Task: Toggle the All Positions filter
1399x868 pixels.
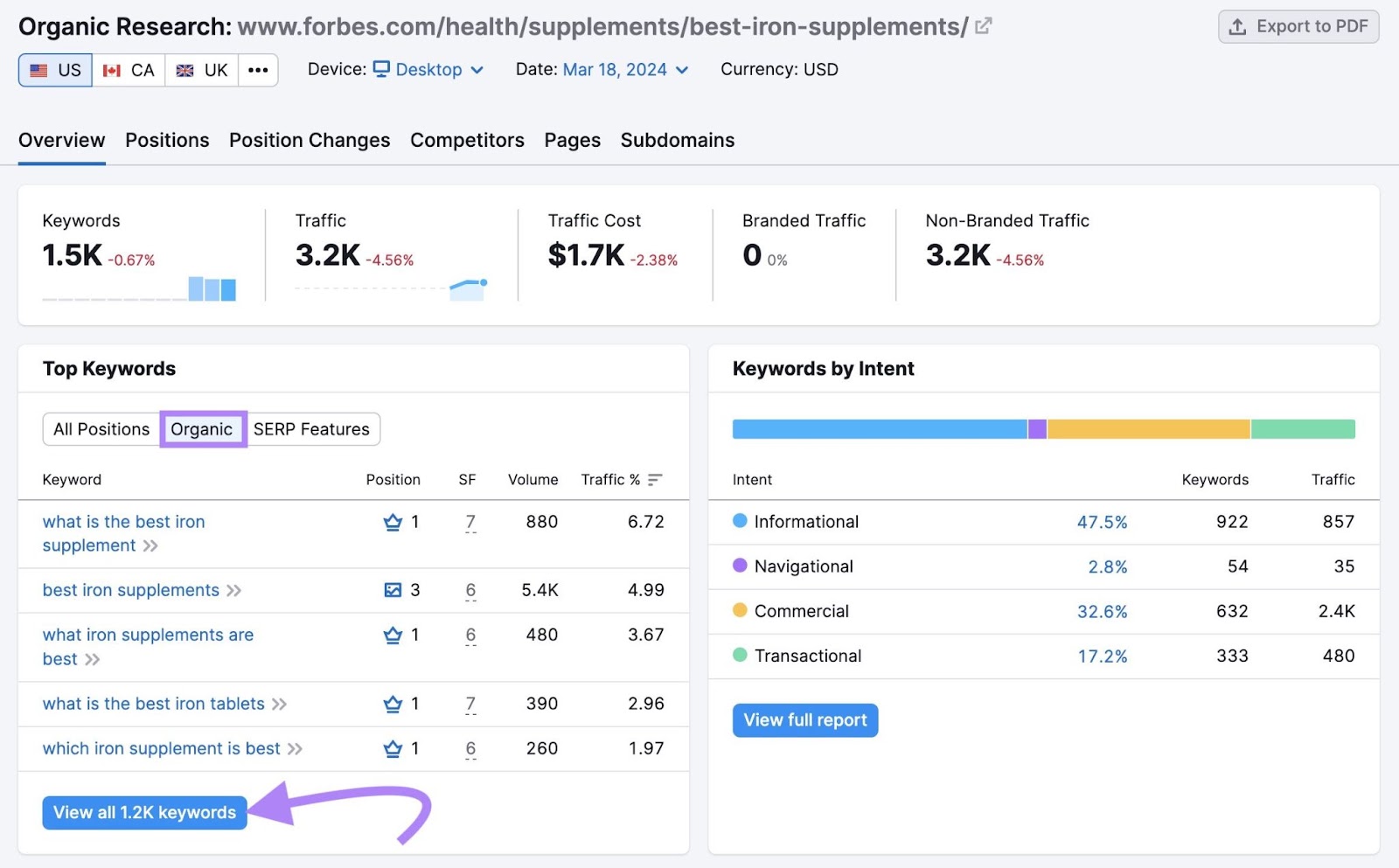Action: [100, 429]
